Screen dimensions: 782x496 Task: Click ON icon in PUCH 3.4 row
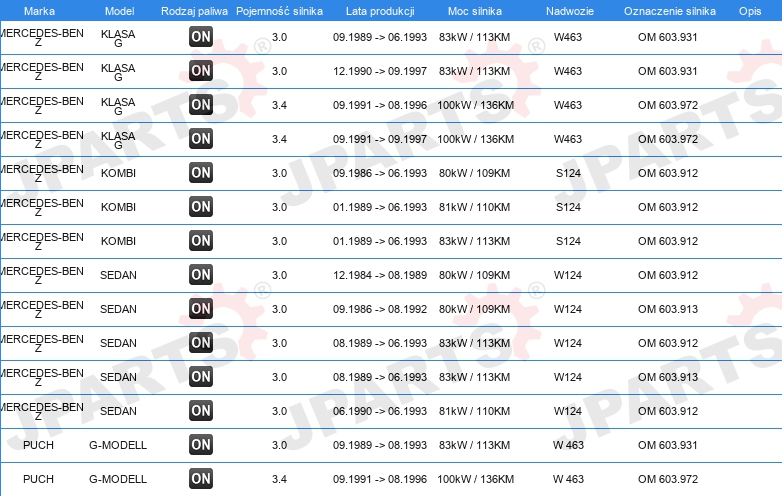point(200,479)
